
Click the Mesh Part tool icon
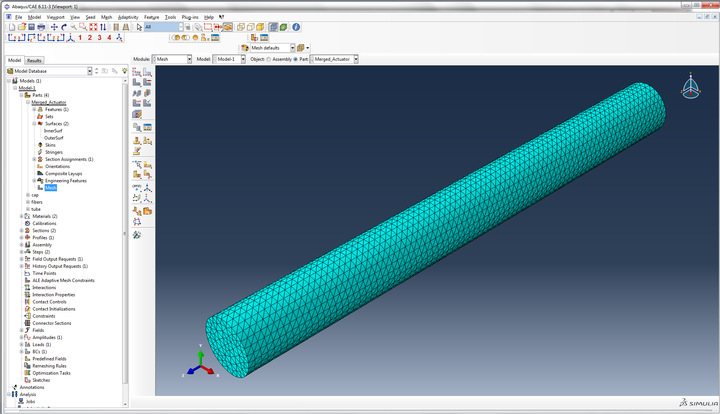point(136,82)
